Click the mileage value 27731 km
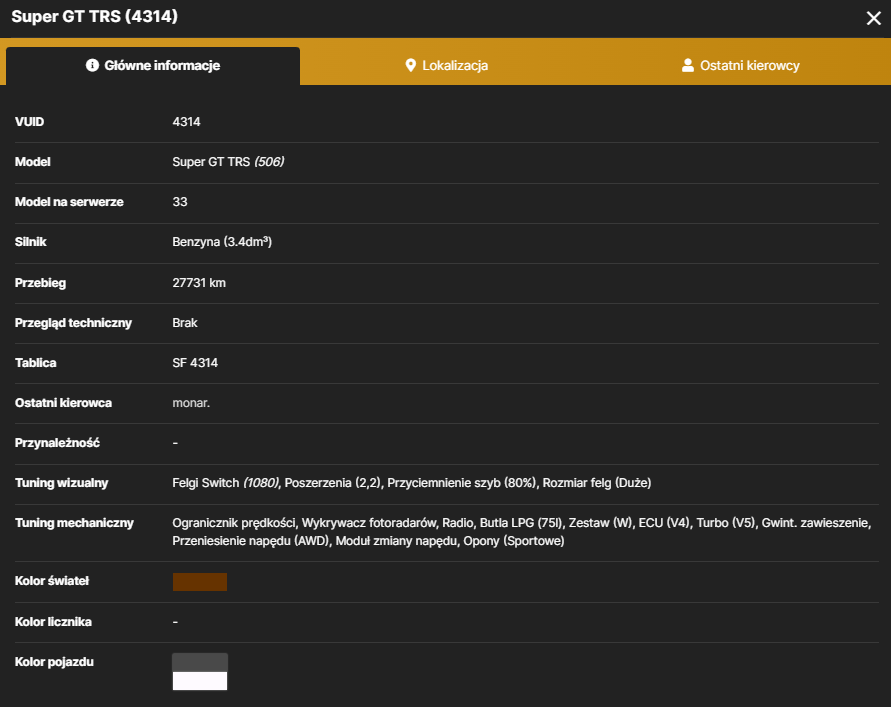 pyautogui.click(x=199, y=283)
